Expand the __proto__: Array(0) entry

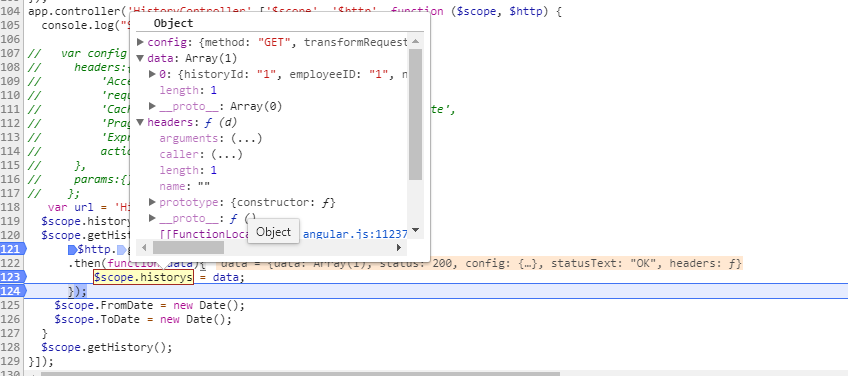(153, 106)
